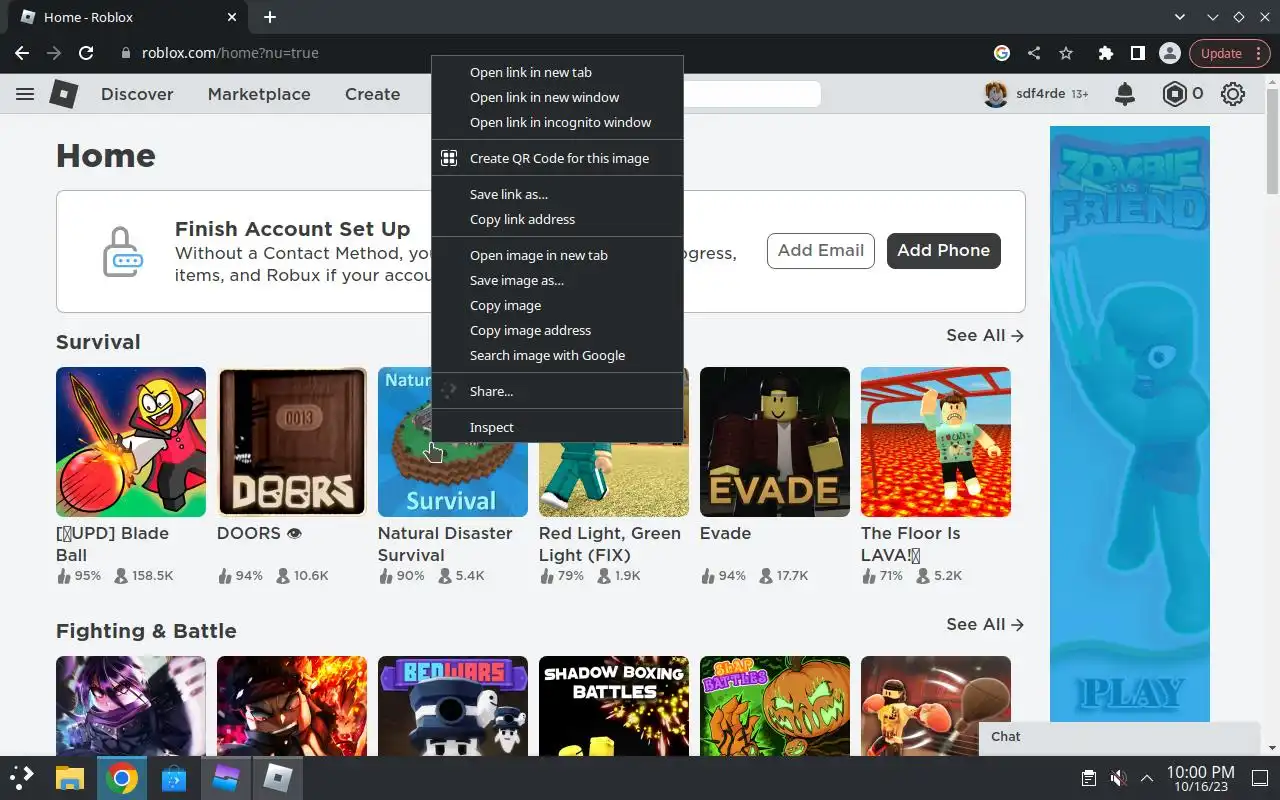The image size is (1280, 800).
Task: Expand the system tray arrow
Action: (1147, 777)
